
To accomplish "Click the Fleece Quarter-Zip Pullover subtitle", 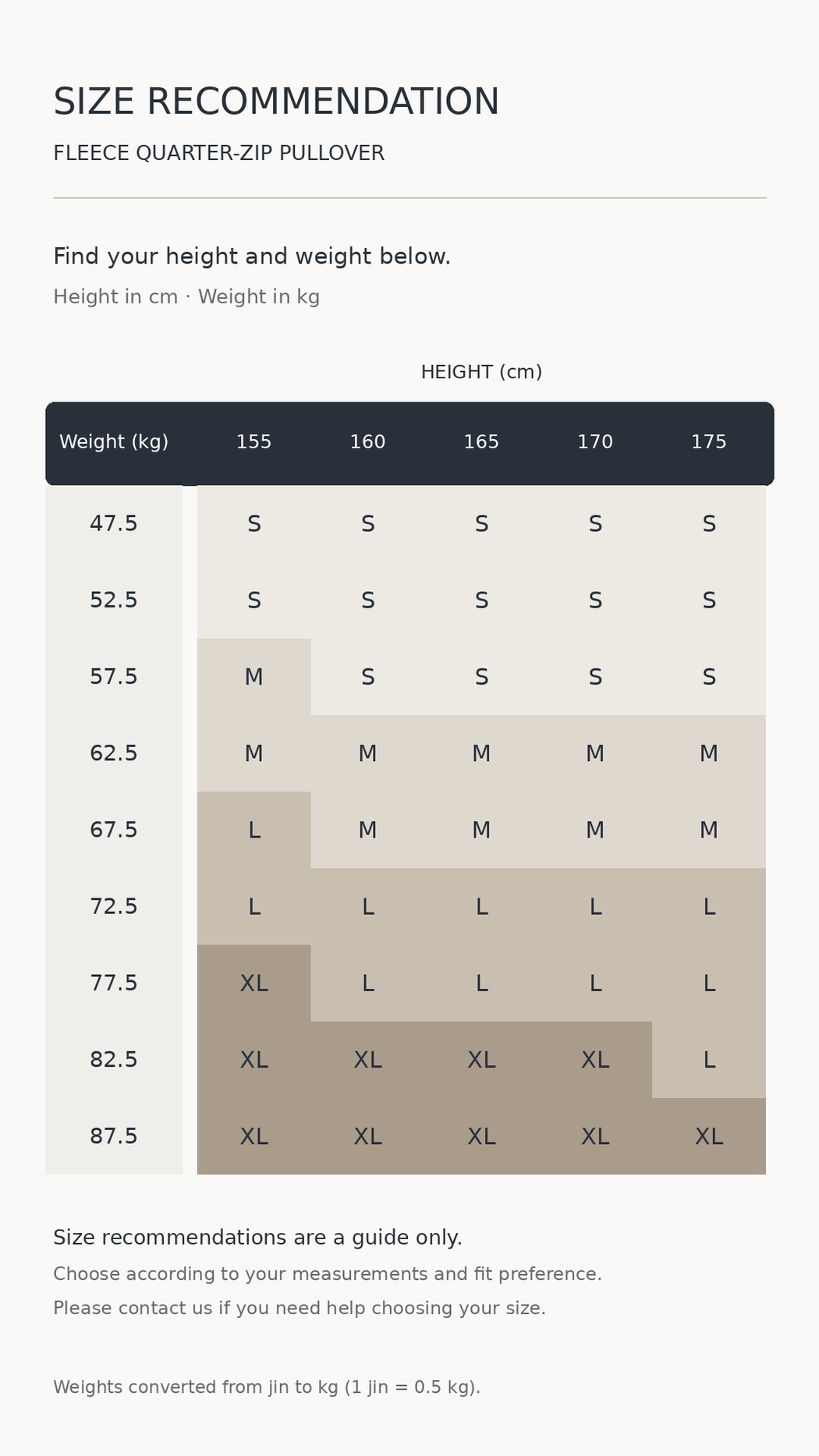I will coord(218,153).
